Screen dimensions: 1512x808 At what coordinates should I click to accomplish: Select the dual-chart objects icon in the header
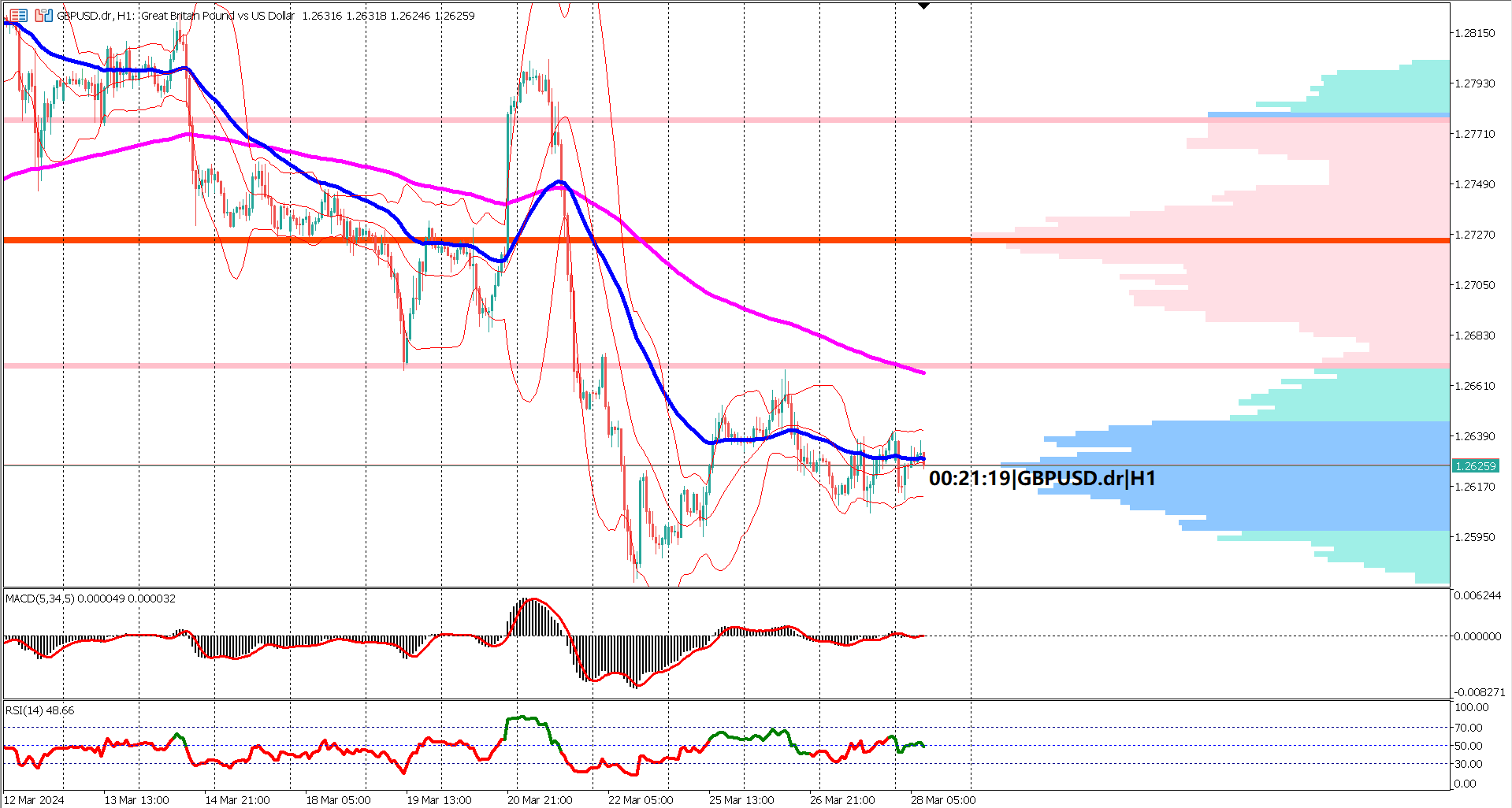[43, 15]
